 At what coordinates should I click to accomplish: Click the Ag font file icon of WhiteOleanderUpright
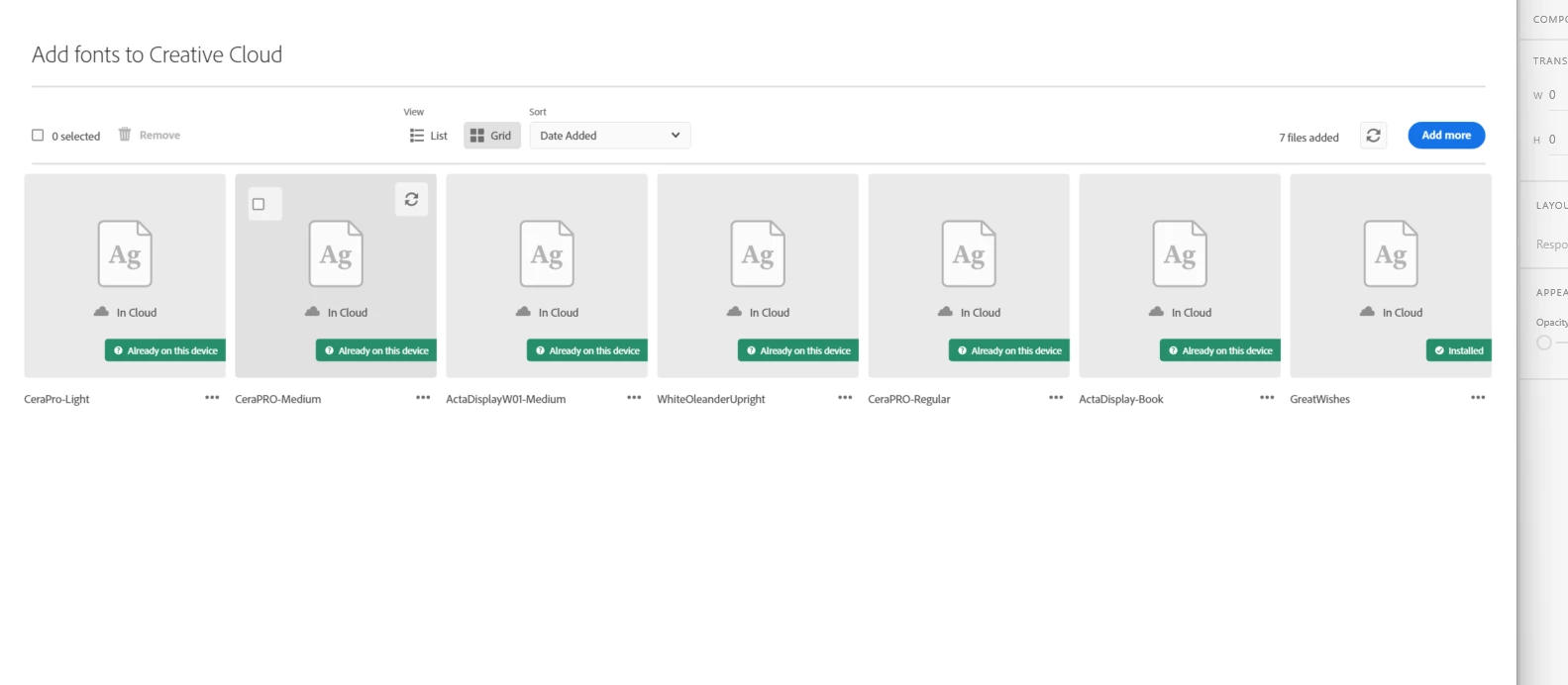(758, 253)
